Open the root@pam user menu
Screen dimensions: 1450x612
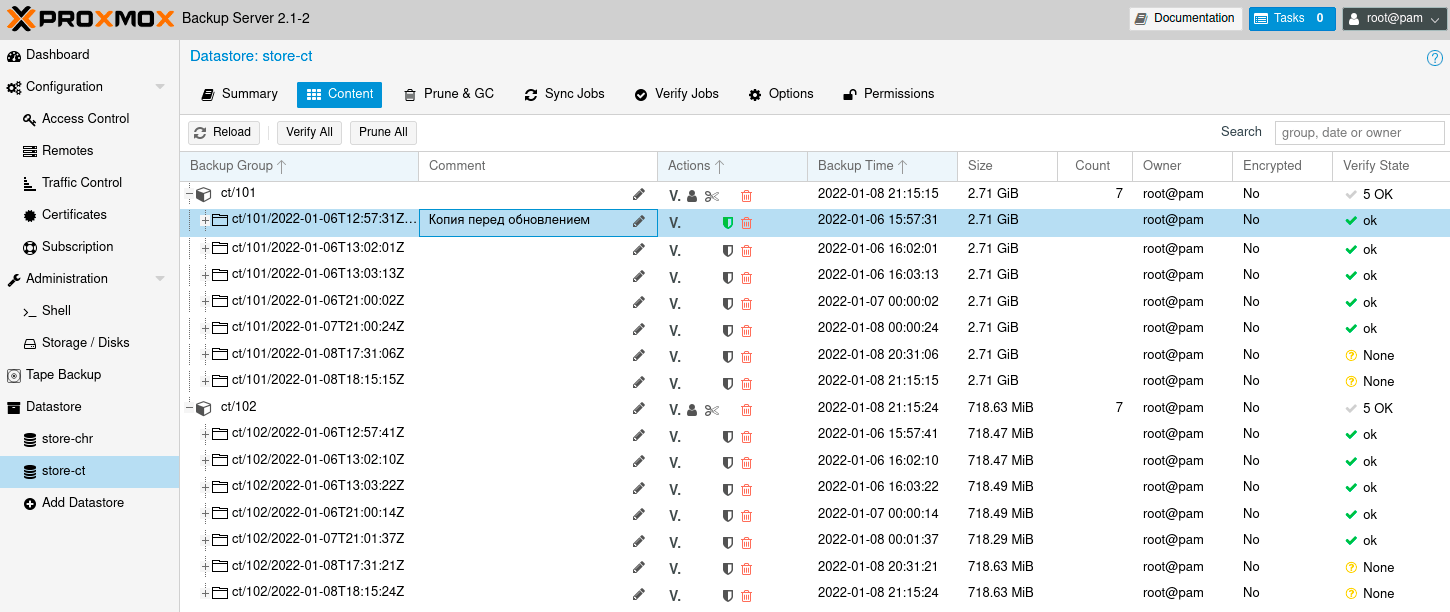click(x=1395, y=18)
